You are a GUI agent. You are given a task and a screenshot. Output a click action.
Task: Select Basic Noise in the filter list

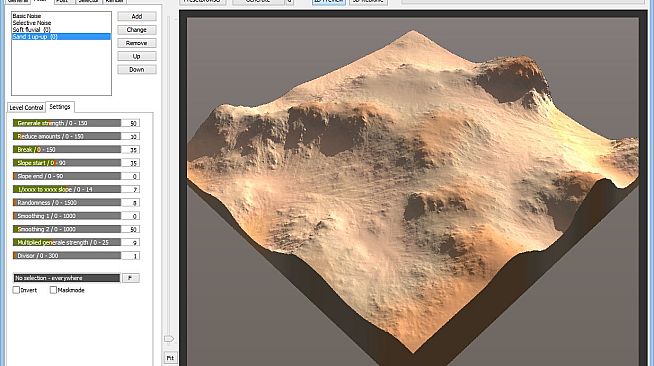61,16
